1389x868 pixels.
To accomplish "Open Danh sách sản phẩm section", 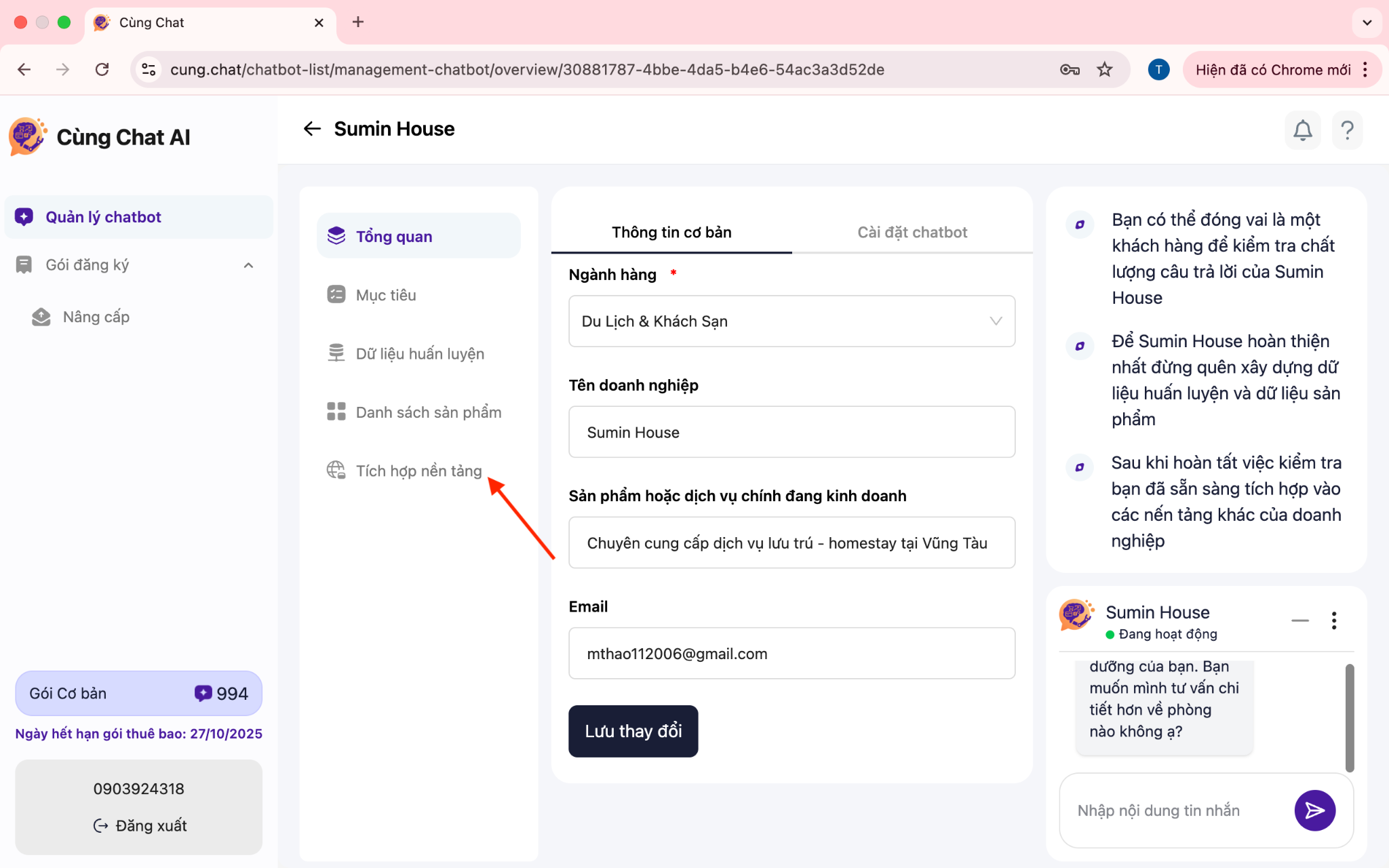I will [x=427, y=412].
